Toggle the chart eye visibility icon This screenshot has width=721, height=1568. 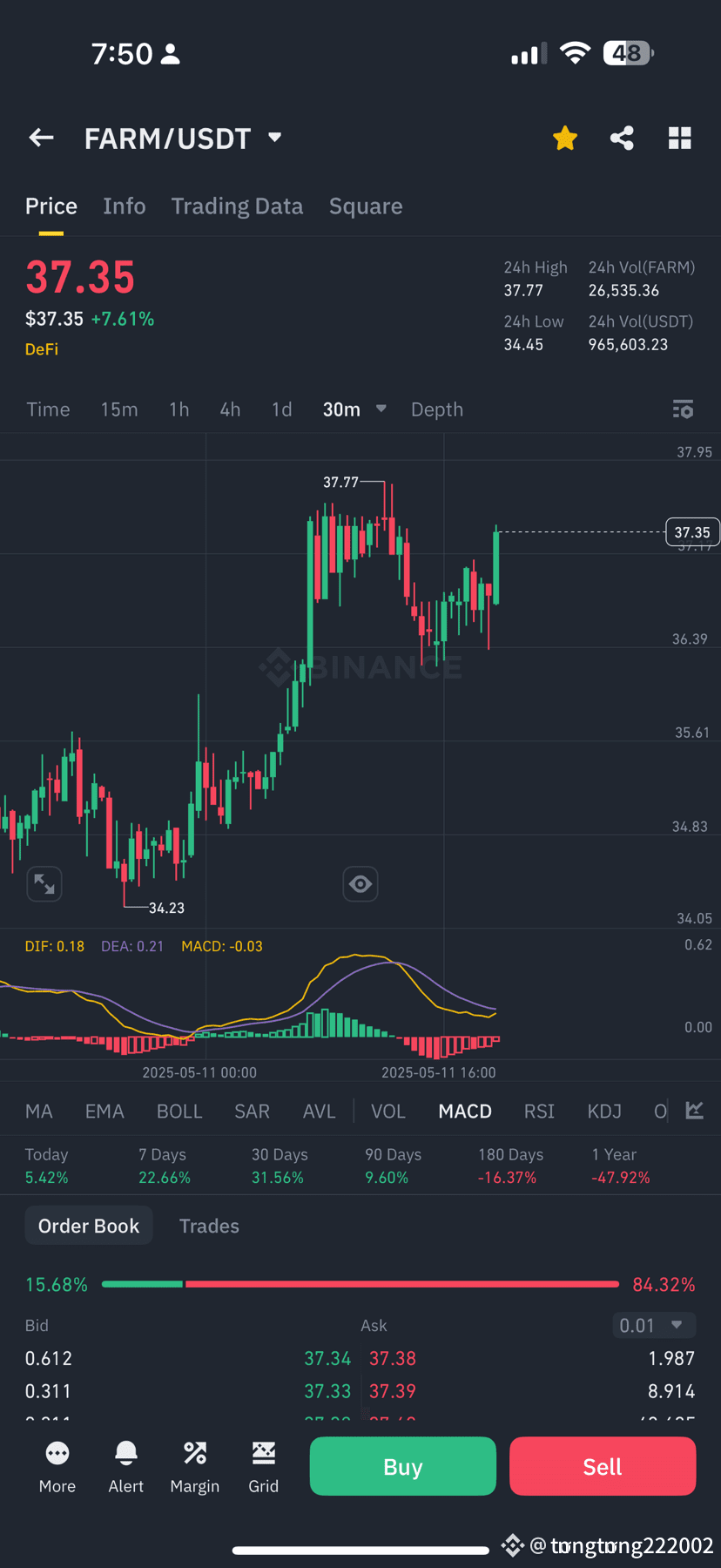(x=360, y=884)
